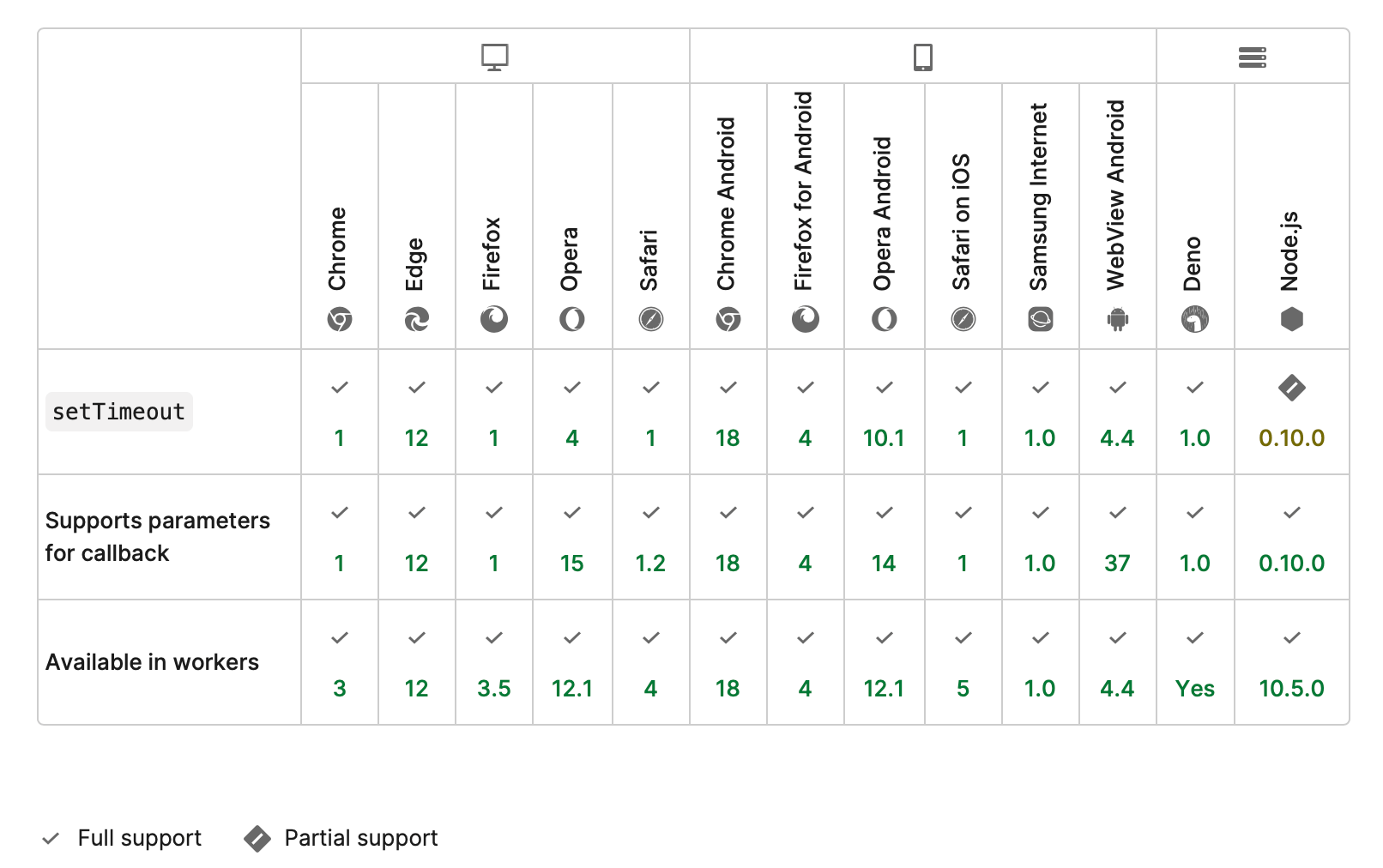This screenshot has height=868, width=1383.
Task: Click the Partial support legend icon
Action: coord(257,838)
